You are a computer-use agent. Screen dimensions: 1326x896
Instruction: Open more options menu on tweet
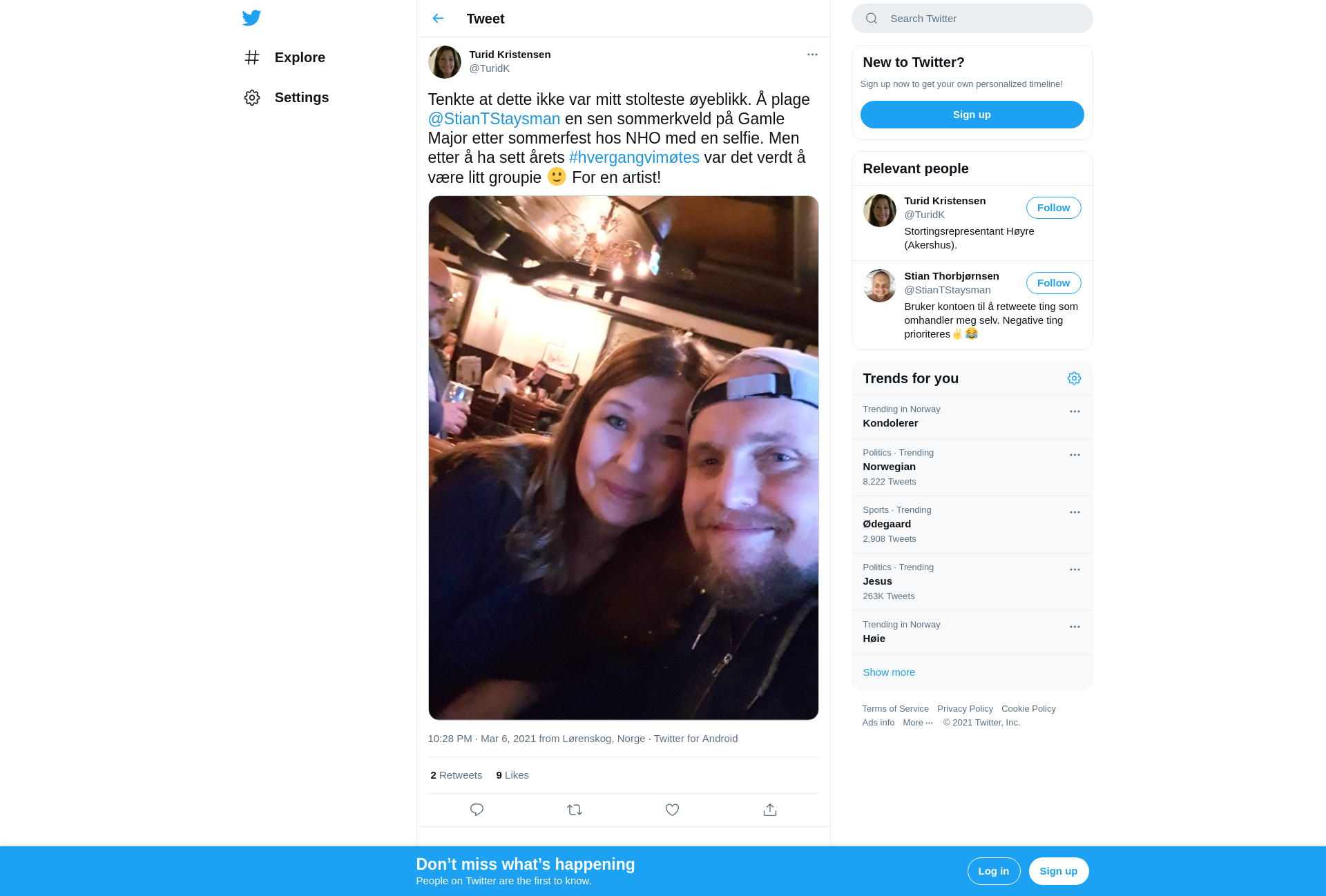(x=812, y=55)
